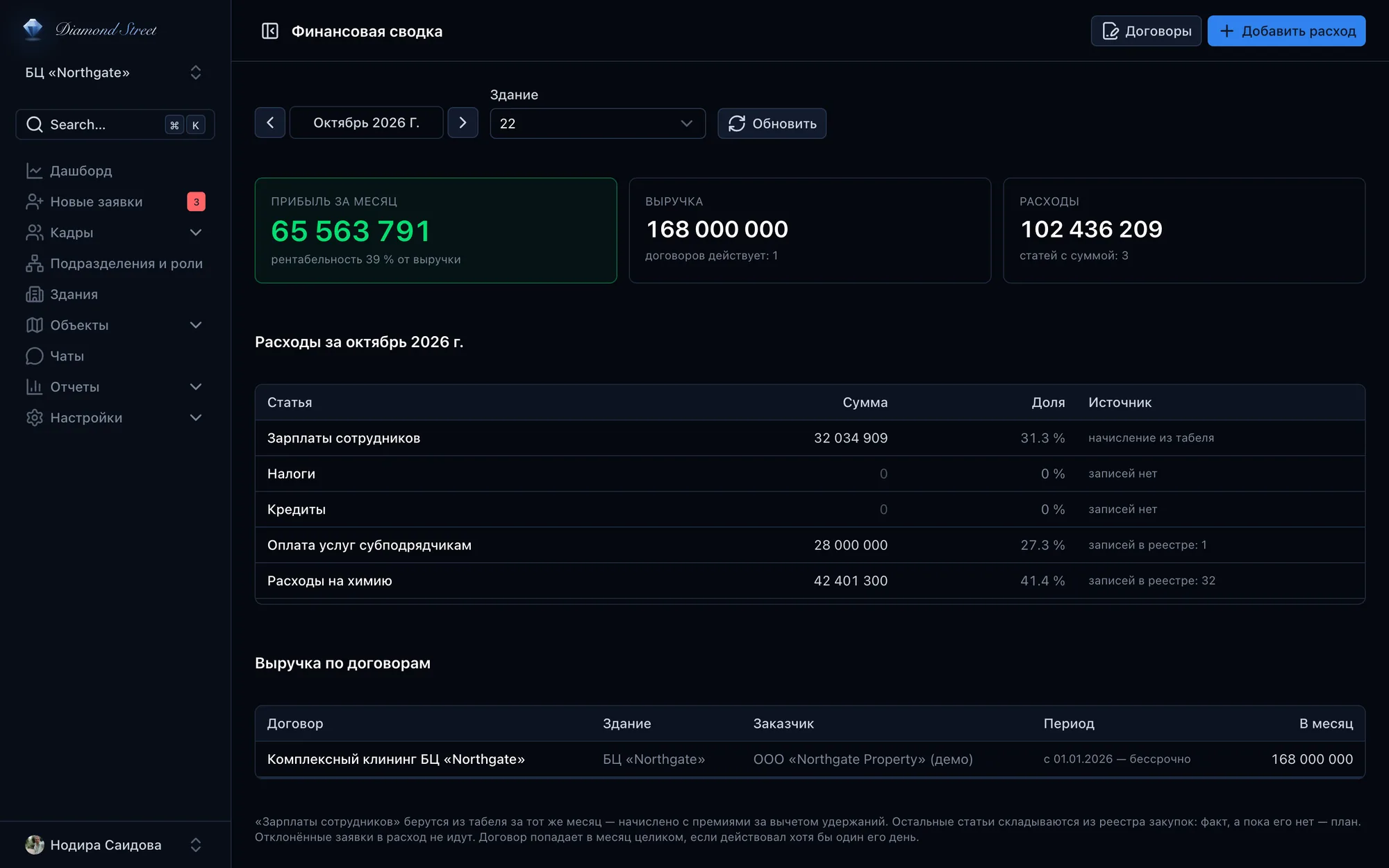Click the Кадры people icon
The width and height of the screenshot is (1389, 868).
34,233
